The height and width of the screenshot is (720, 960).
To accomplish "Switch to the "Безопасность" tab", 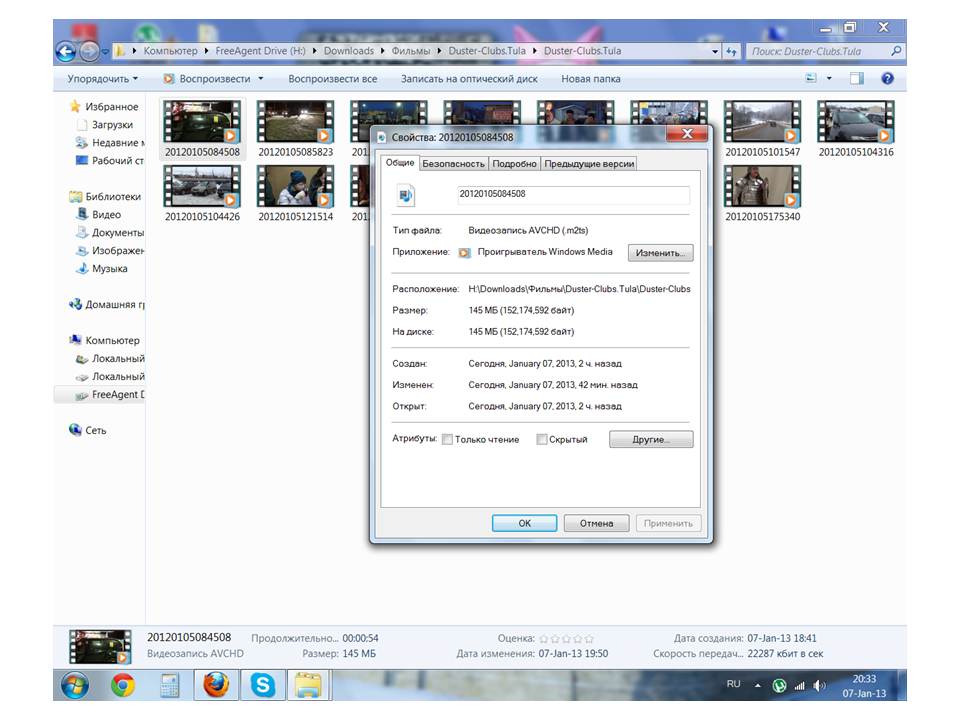I will [x=453, y=164].
